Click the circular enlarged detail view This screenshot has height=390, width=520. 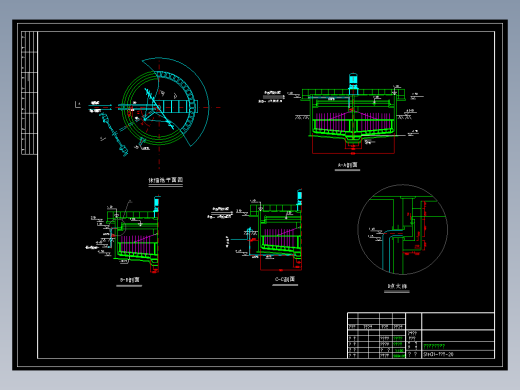coord(402,229)
